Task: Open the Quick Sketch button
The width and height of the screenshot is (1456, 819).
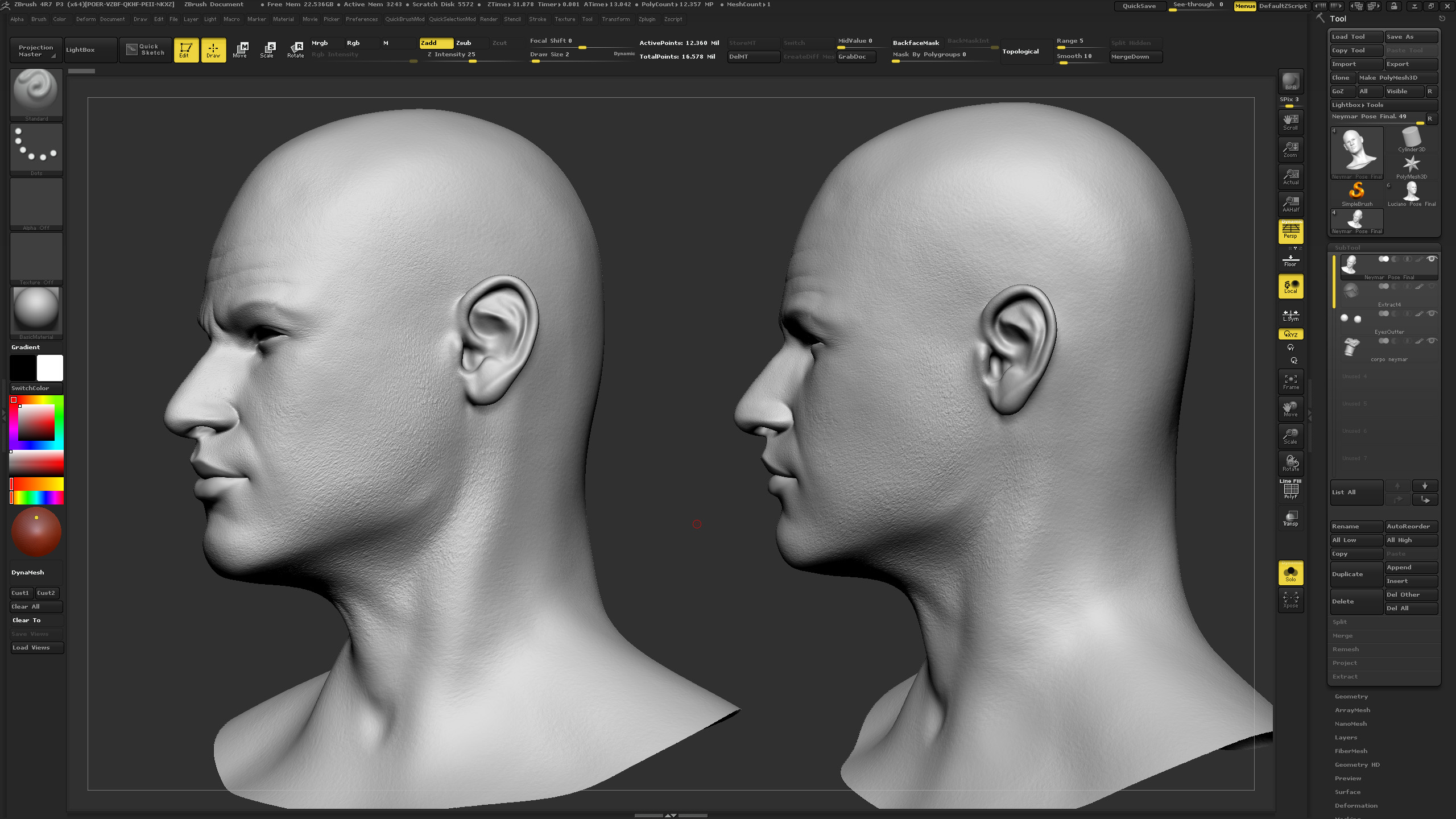Action: [146, 50]
